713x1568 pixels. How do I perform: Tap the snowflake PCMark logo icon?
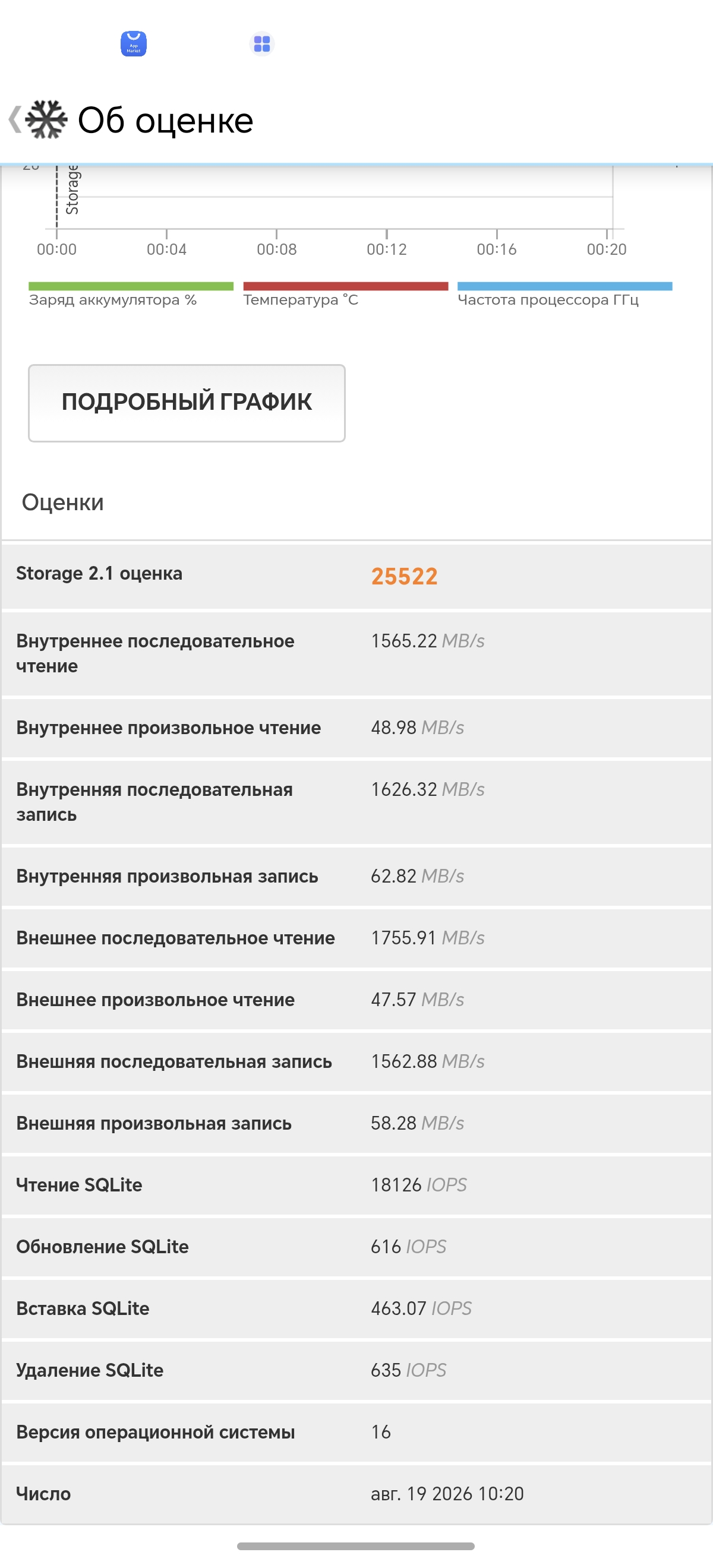(x=46, y=119)
